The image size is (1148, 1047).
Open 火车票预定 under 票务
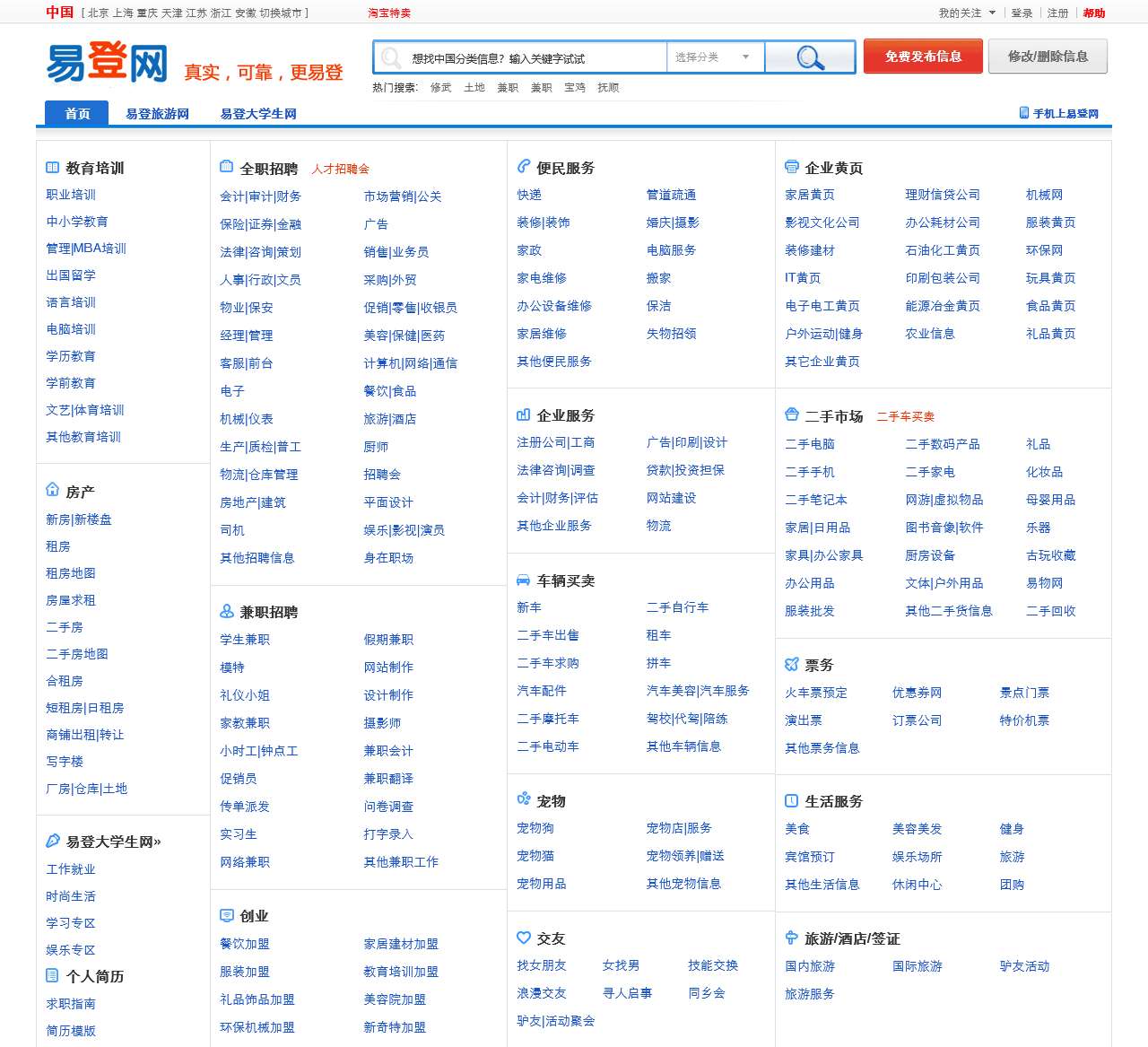click(816, 693)
